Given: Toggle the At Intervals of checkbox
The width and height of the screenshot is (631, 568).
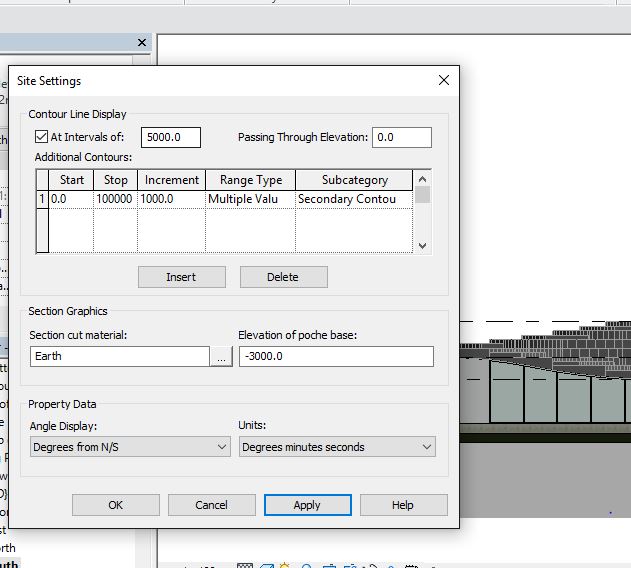Looking at the screenshot, I should [41, 137].
